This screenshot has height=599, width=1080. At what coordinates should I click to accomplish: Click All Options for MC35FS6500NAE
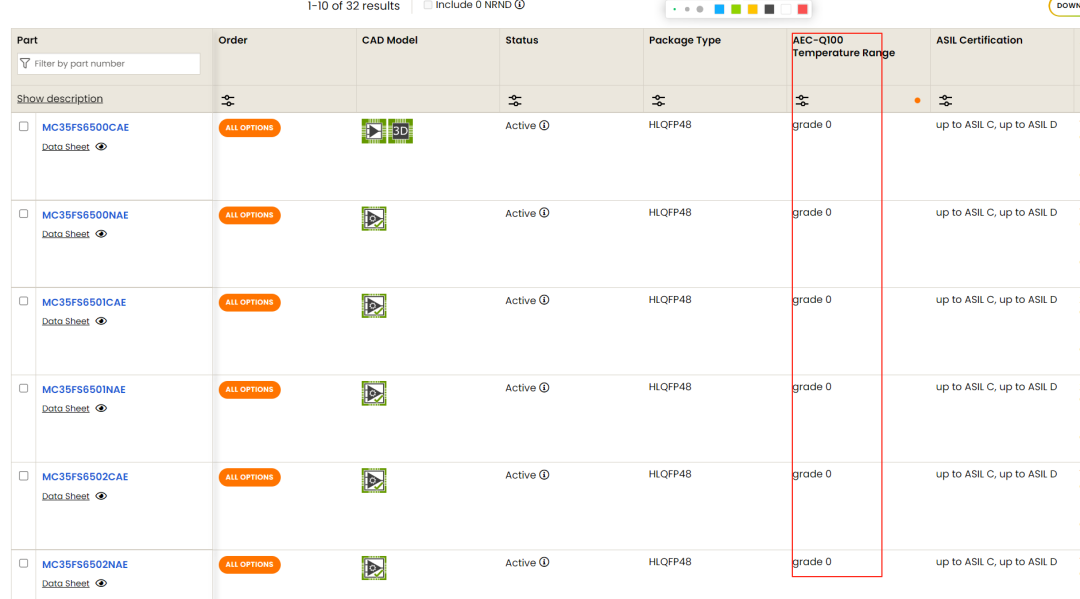(249, 216)
